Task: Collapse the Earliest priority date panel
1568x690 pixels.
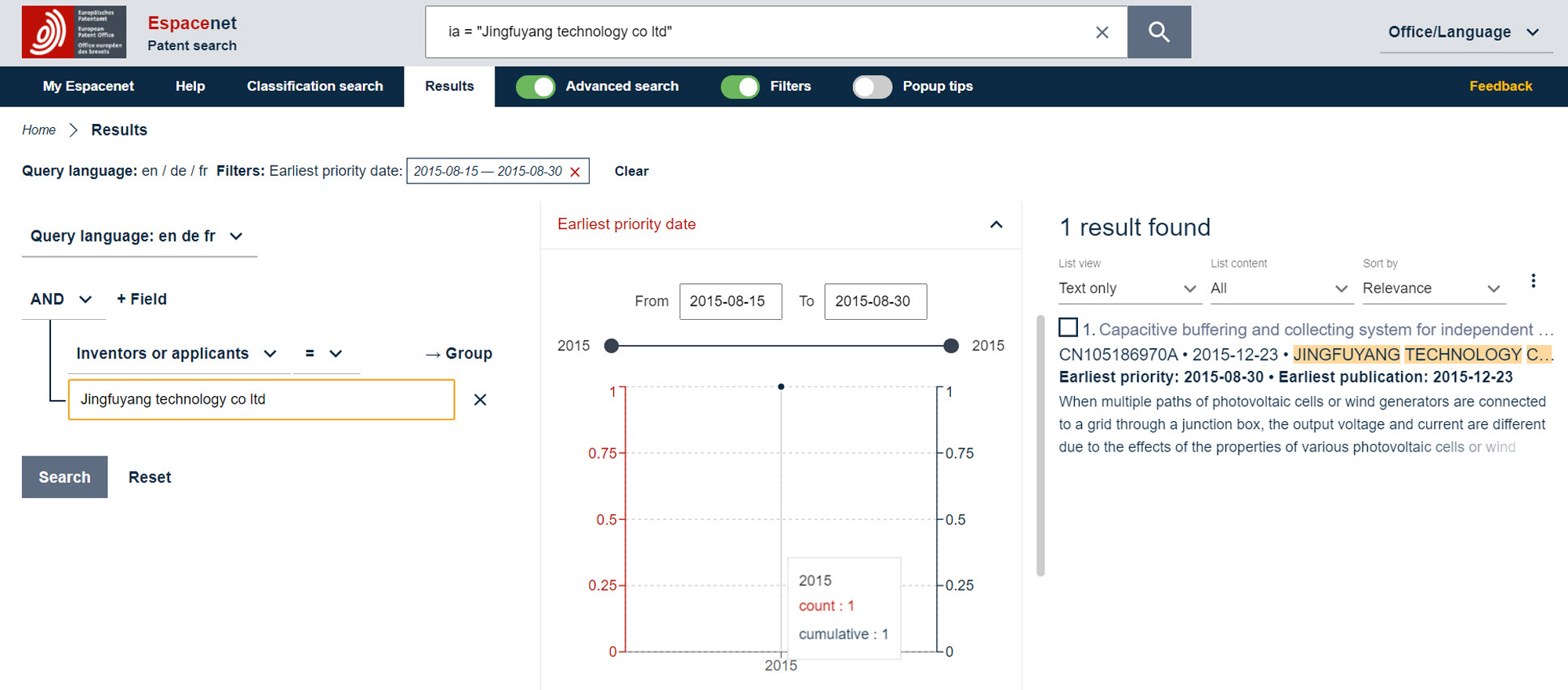Action: click(996, 225)
